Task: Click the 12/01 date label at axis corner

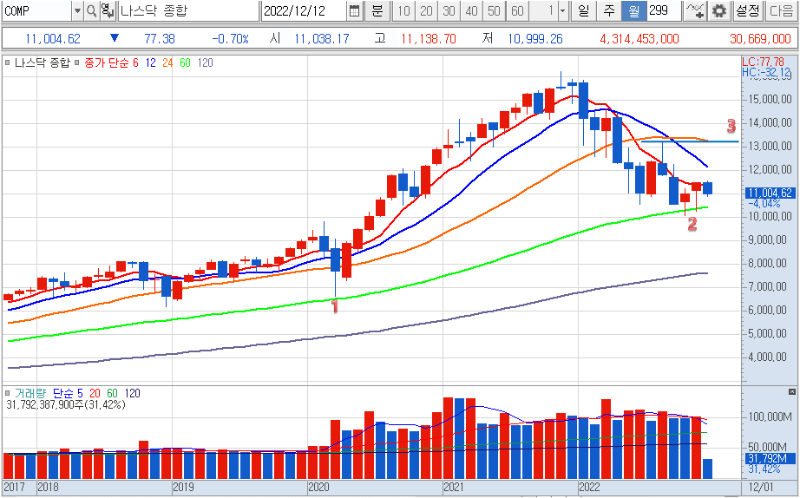Action: tap(761, 487)
